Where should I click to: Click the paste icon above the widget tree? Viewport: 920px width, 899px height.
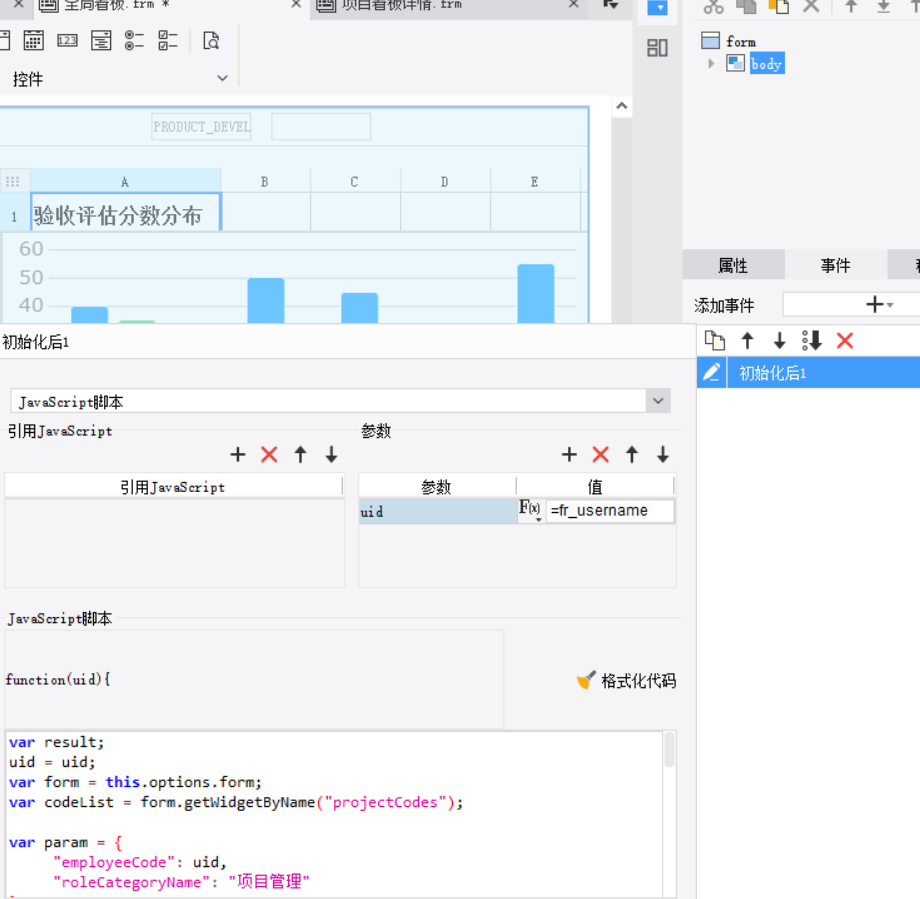pos(781,7)
